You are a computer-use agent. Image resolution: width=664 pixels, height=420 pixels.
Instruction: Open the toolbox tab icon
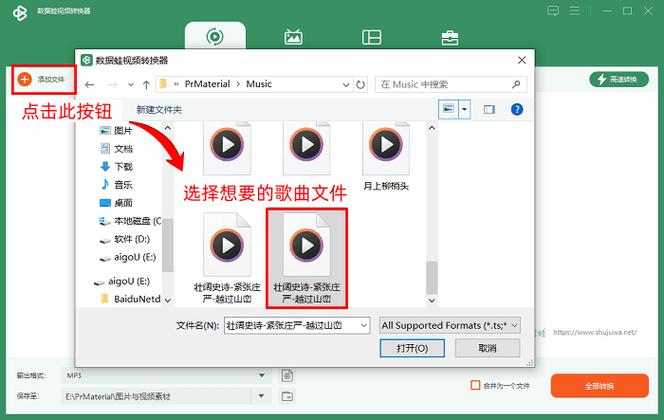pos(450,38)
